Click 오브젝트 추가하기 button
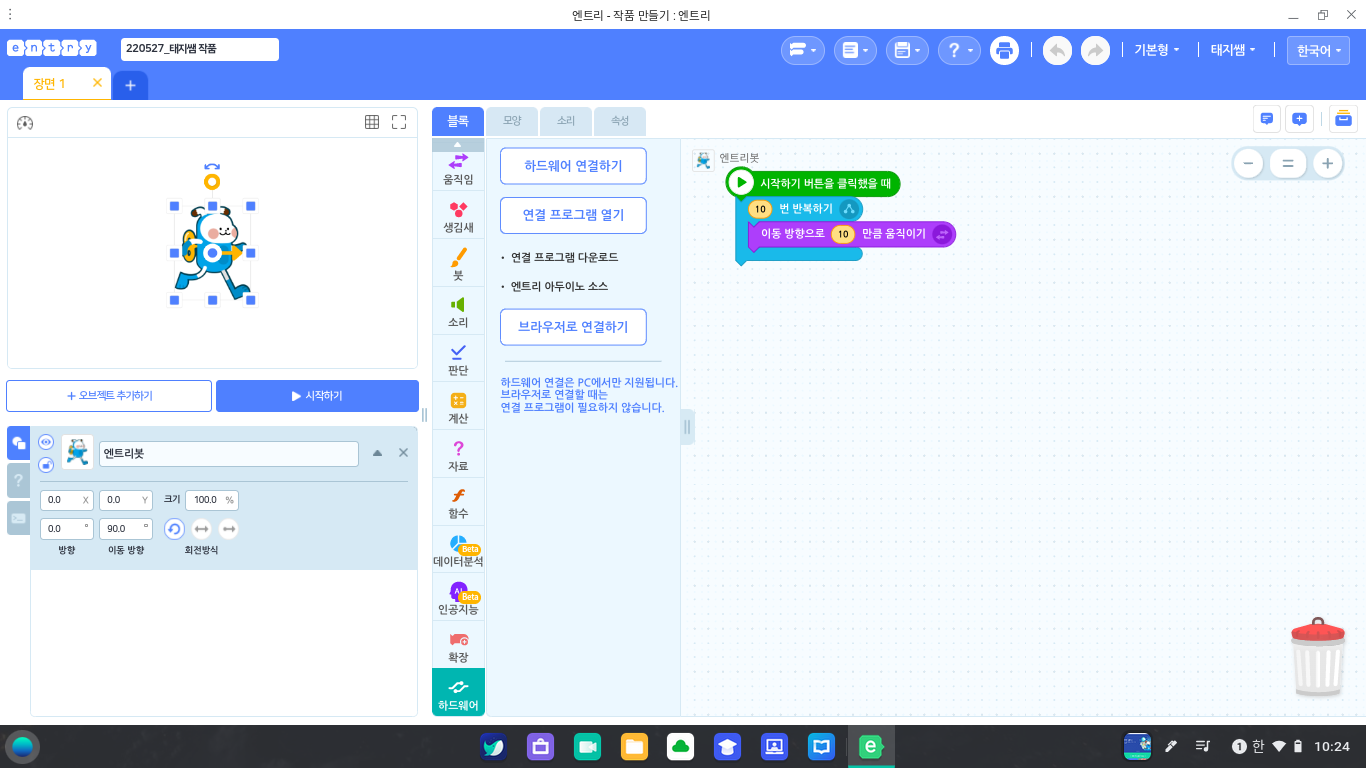This screenshot has height=768, width=1366. point(109,396)
